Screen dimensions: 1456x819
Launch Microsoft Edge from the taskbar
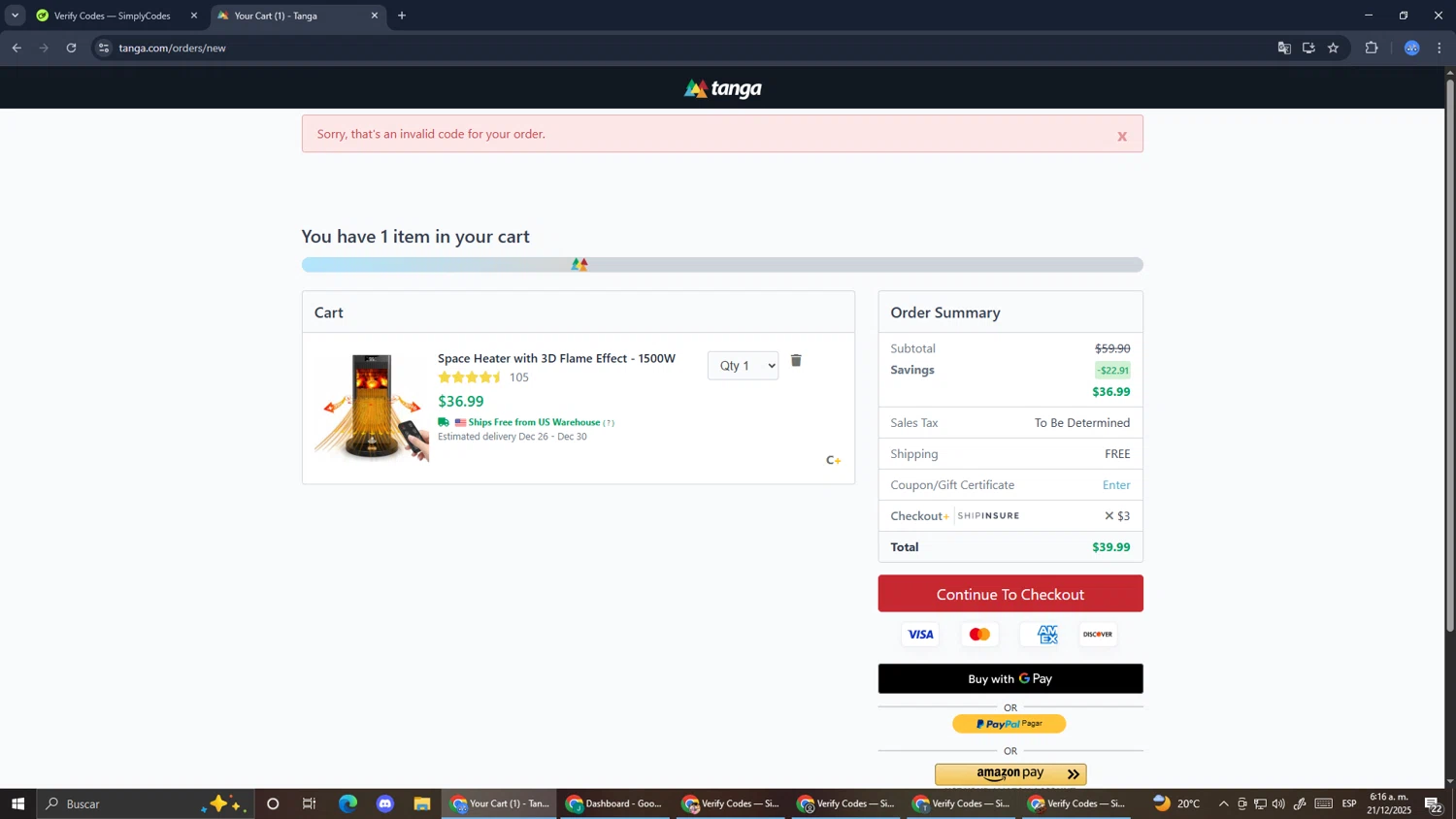point(347,804)
